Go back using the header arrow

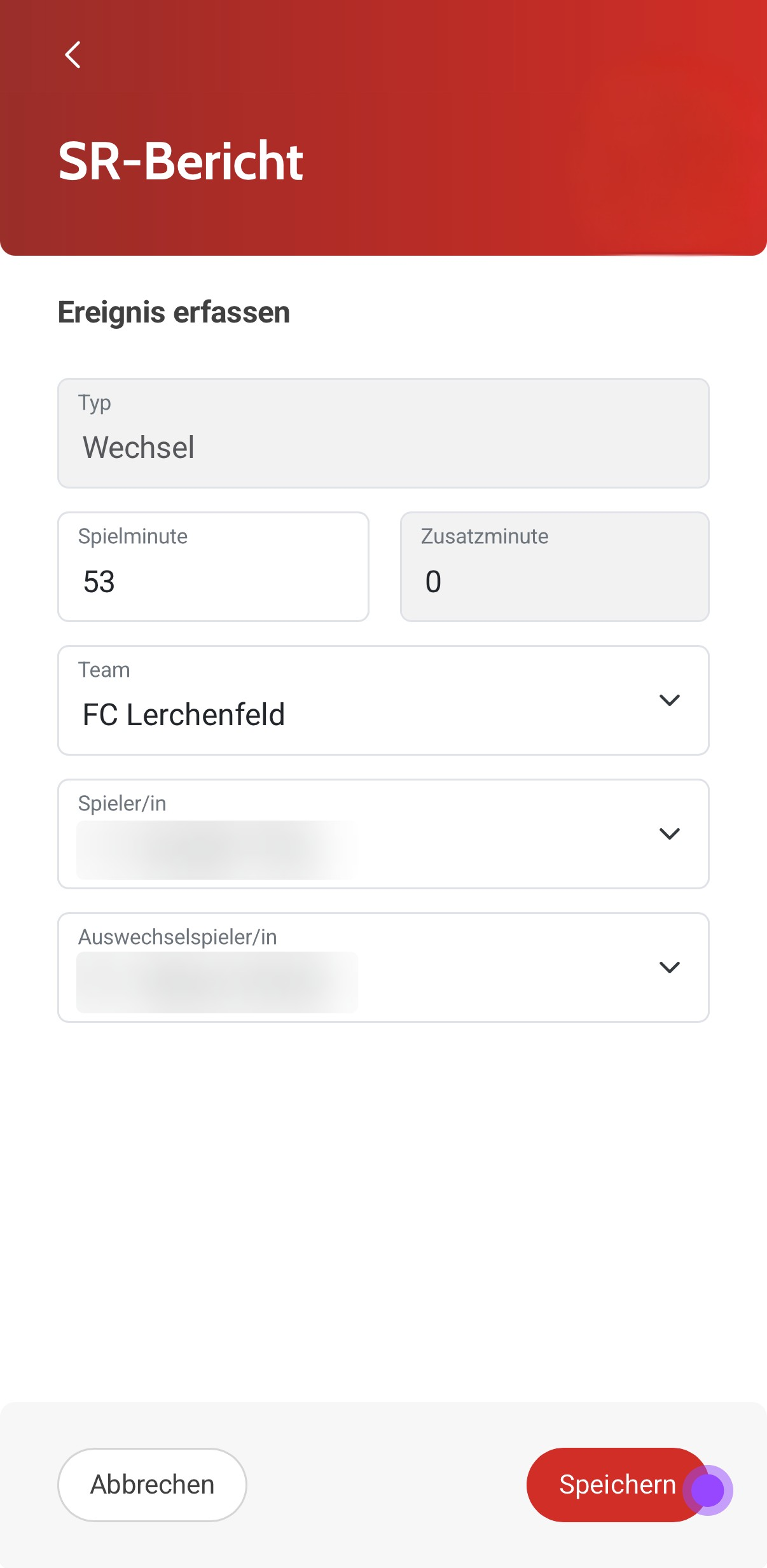73,55
